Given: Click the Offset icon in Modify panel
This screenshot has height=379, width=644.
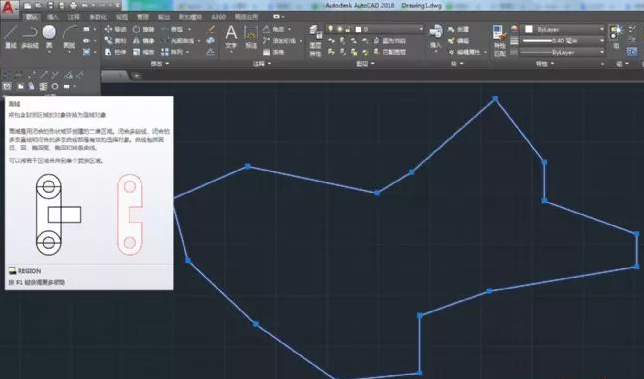Looking at the screenshot, I should click(x=211, y=52).
